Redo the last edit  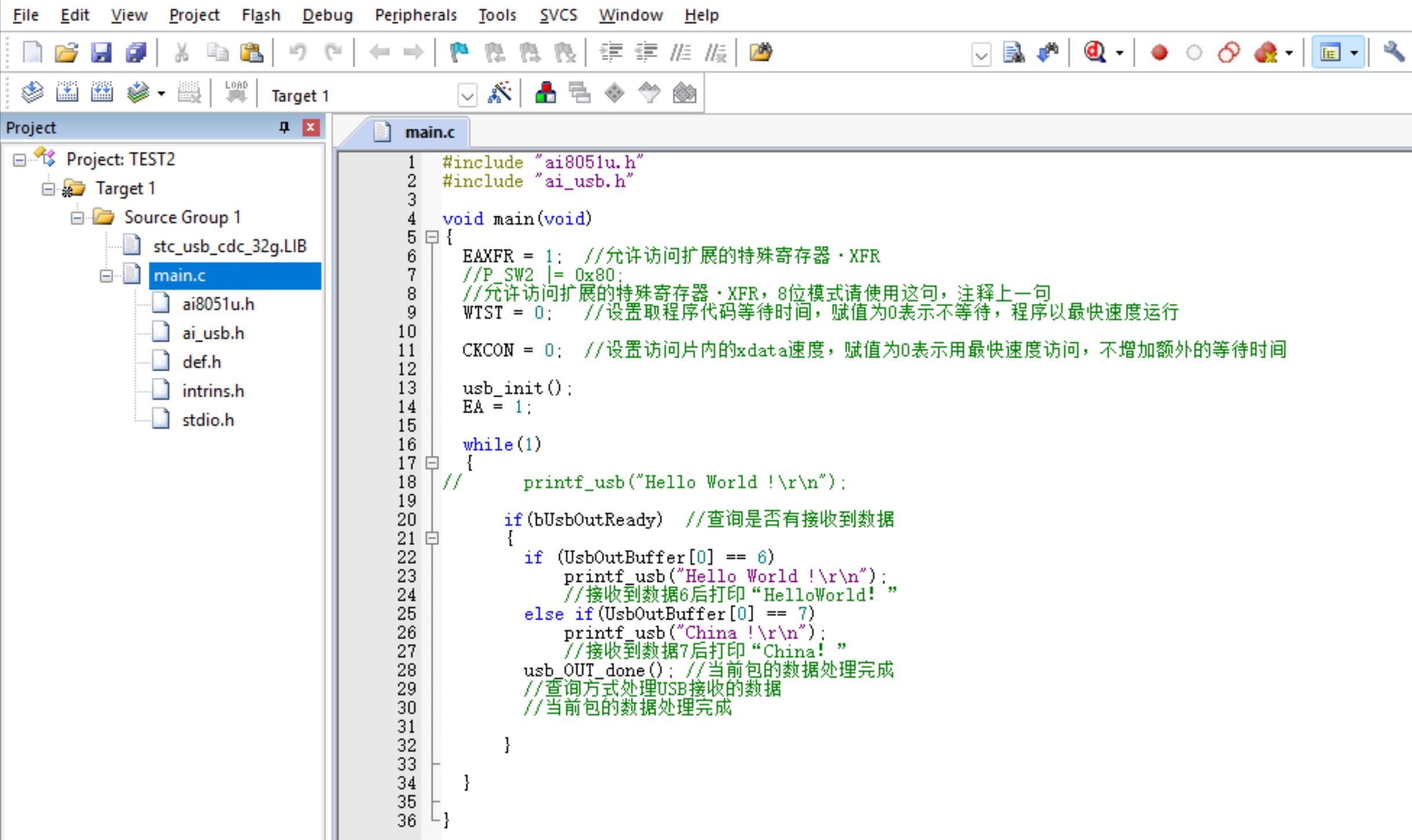[x=333, y=52]
